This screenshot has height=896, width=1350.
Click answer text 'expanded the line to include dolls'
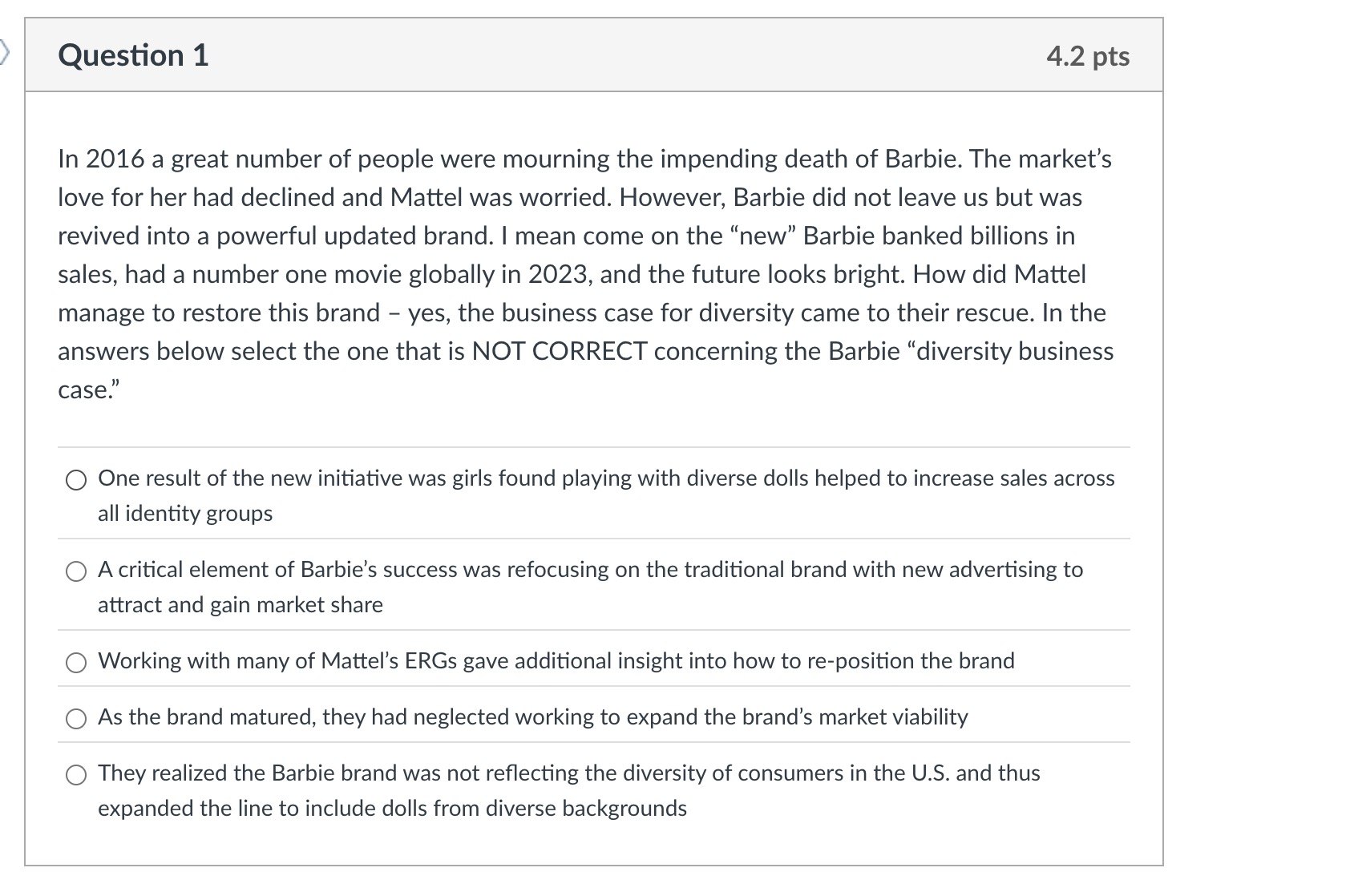(392, 809)
